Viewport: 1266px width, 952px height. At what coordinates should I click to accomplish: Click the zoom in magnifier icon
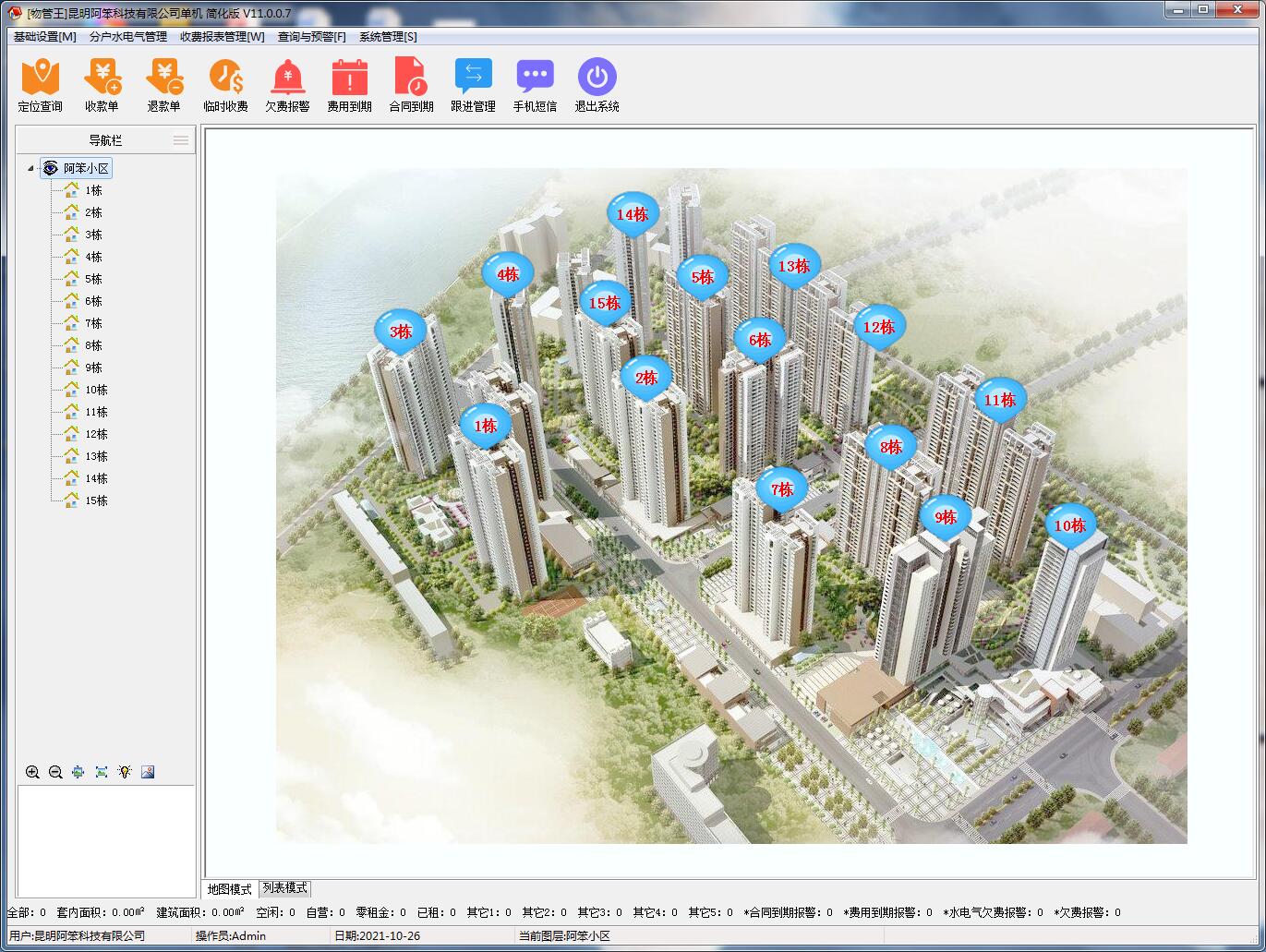[x=32, y=772]
